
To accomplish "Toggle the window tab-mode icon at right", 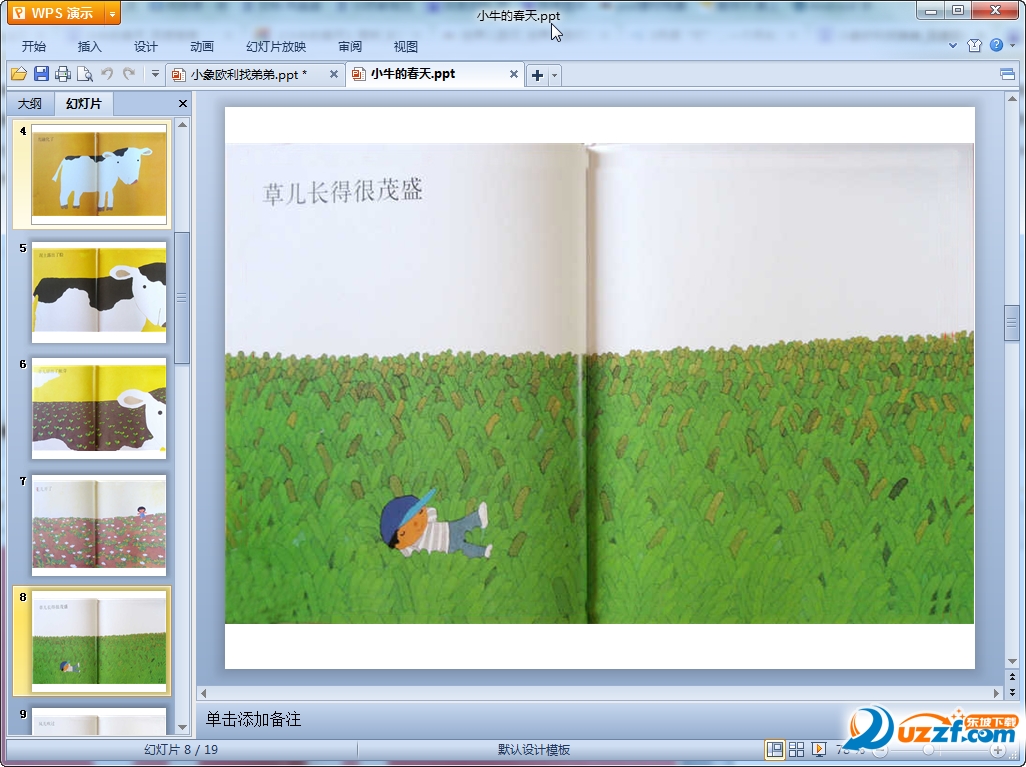I will [x=1008, y=75].
